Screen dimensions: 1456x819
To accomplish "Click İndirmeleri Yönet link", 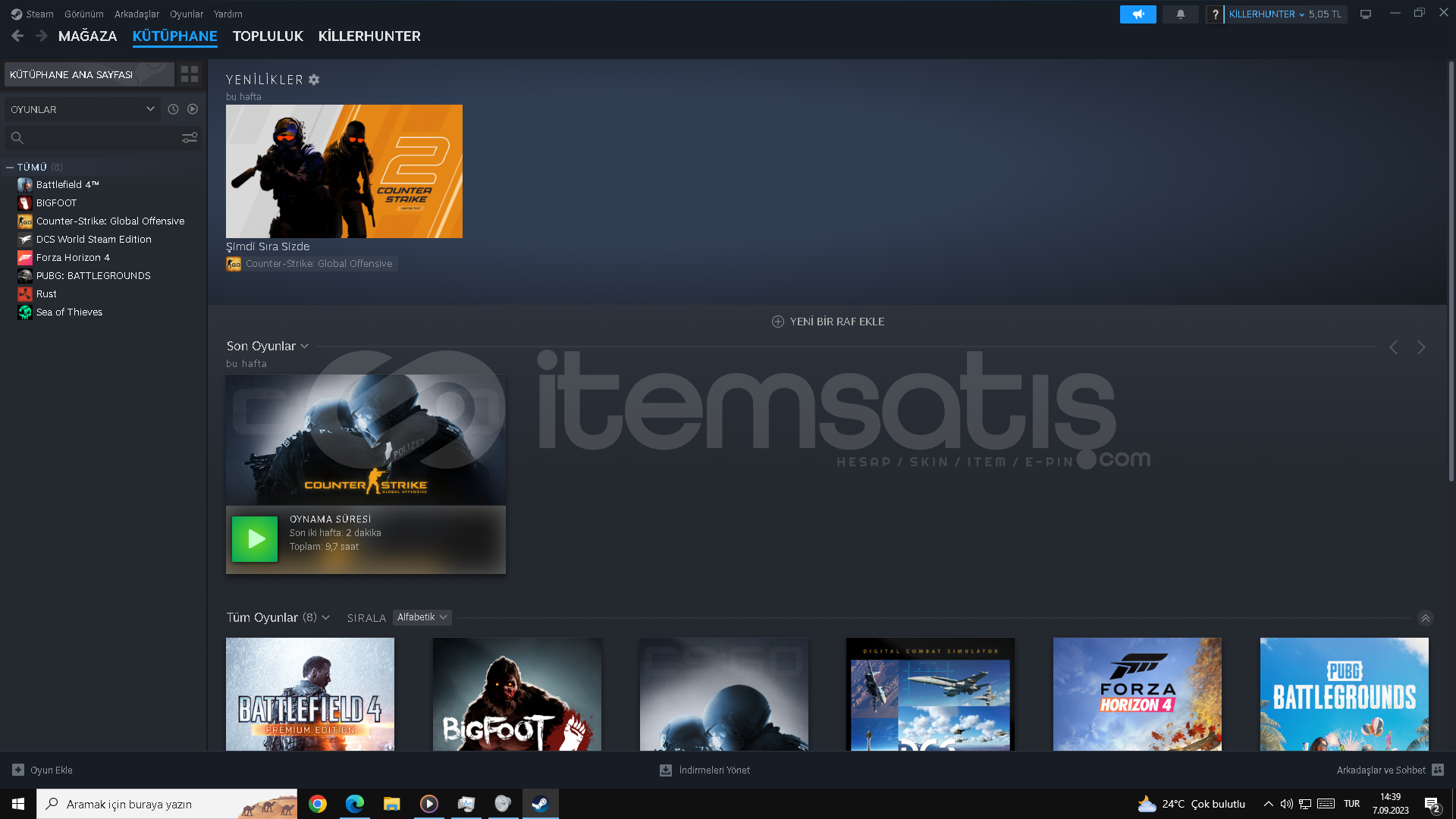I will (x=714, y=770).
